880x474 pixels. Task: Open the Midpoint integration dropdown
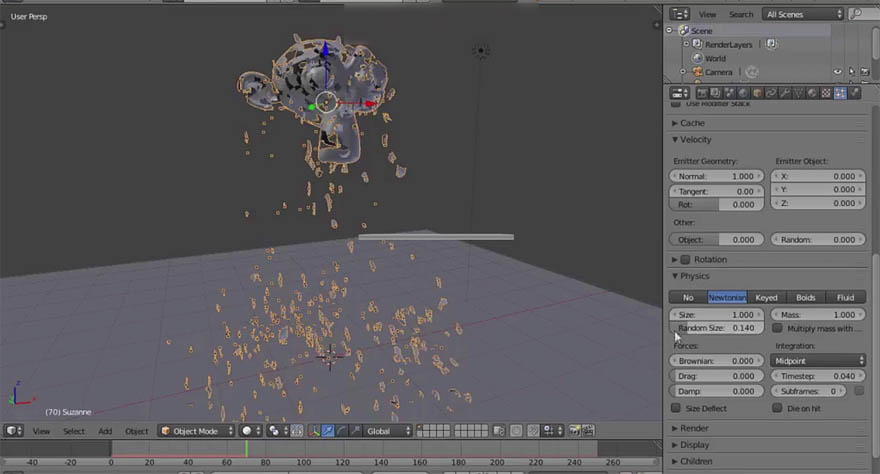(x=818, y=361)
